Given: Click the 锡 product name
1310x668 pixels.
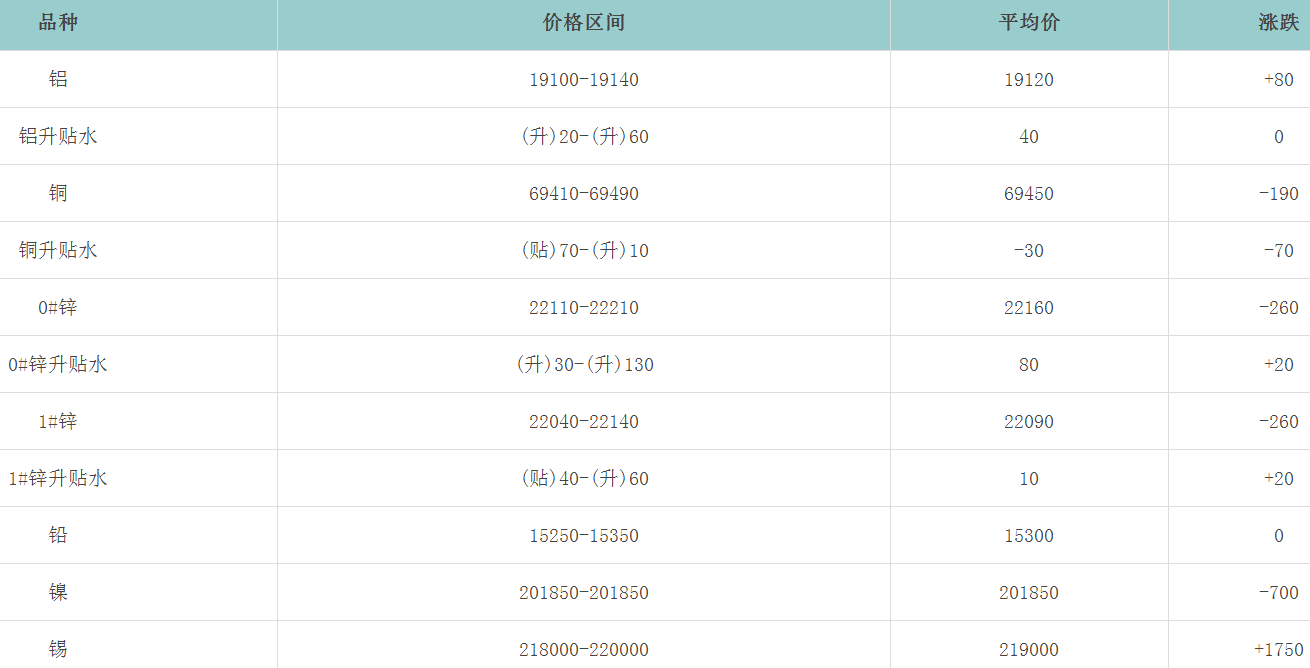Looking at the screenshot, I should tap(58, 650).
